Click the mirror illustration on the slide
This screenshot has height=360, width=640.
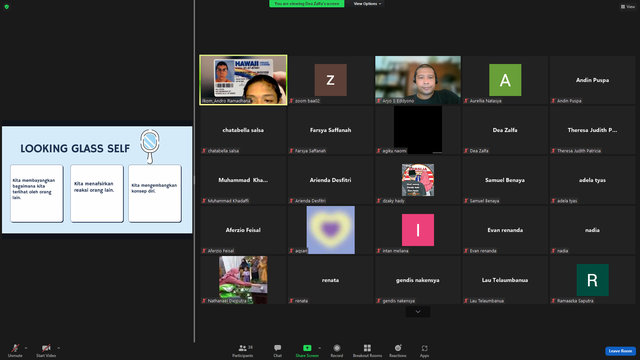[x=150, y=146]
